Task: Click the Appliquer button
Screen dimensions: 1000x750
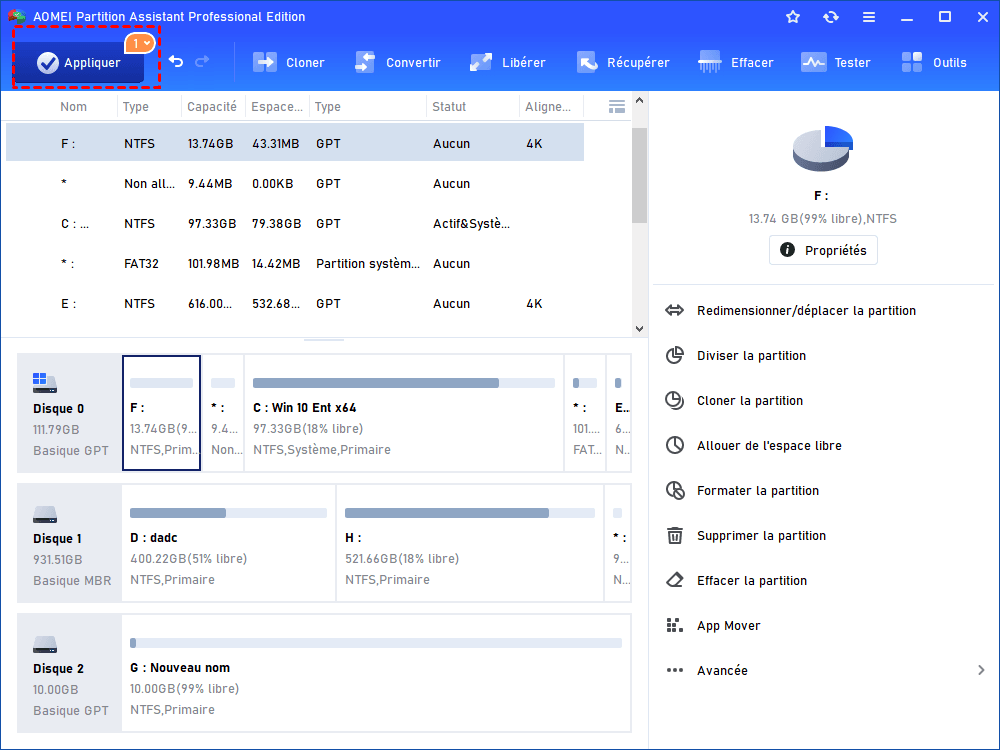Action: point(78,62)
